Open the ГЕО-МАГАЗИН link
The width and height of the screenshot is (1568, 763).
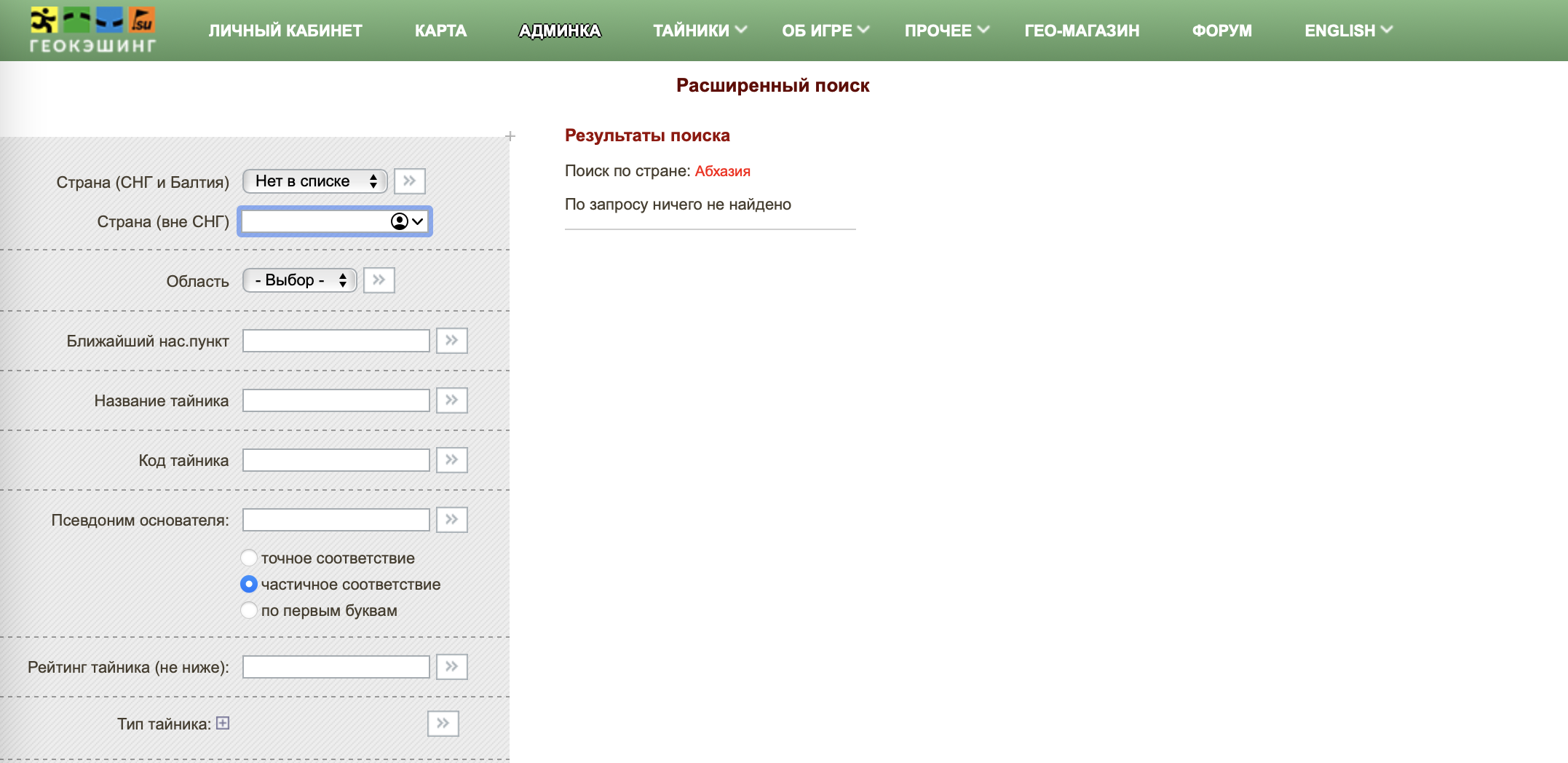click(1082, 31)
